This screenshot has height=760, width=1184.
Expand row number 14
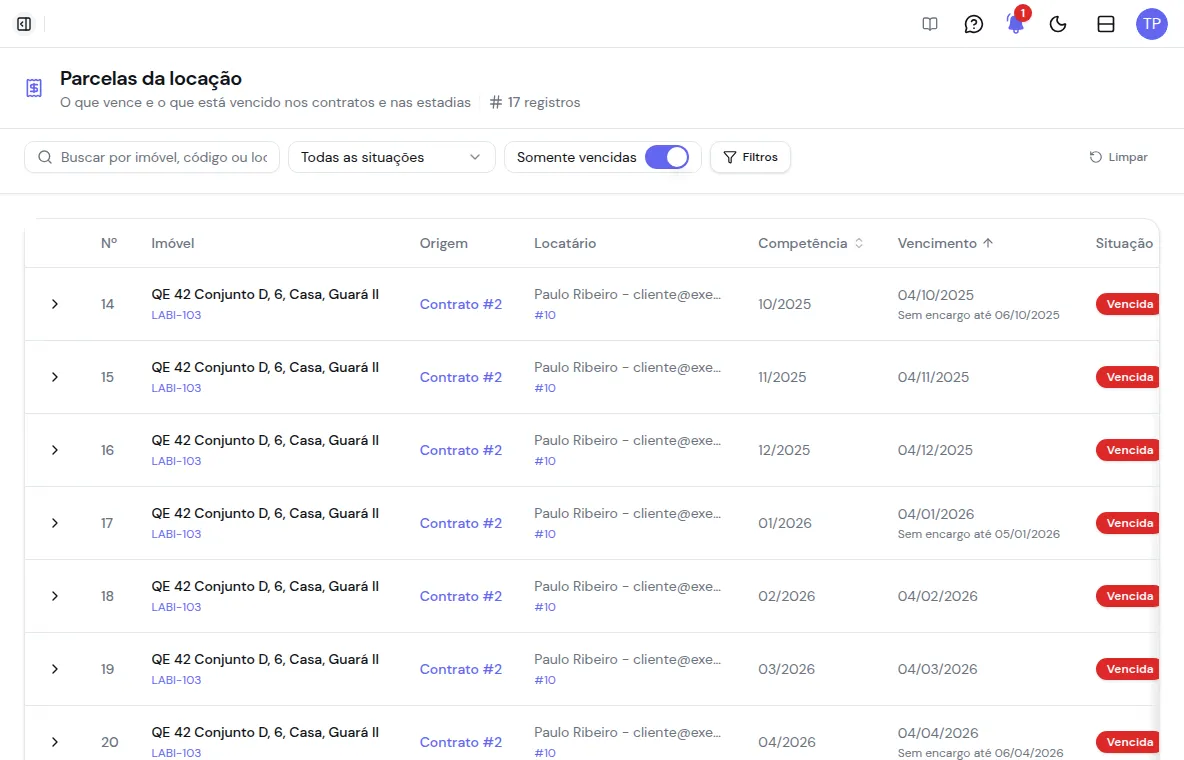[x=55, y=304]
